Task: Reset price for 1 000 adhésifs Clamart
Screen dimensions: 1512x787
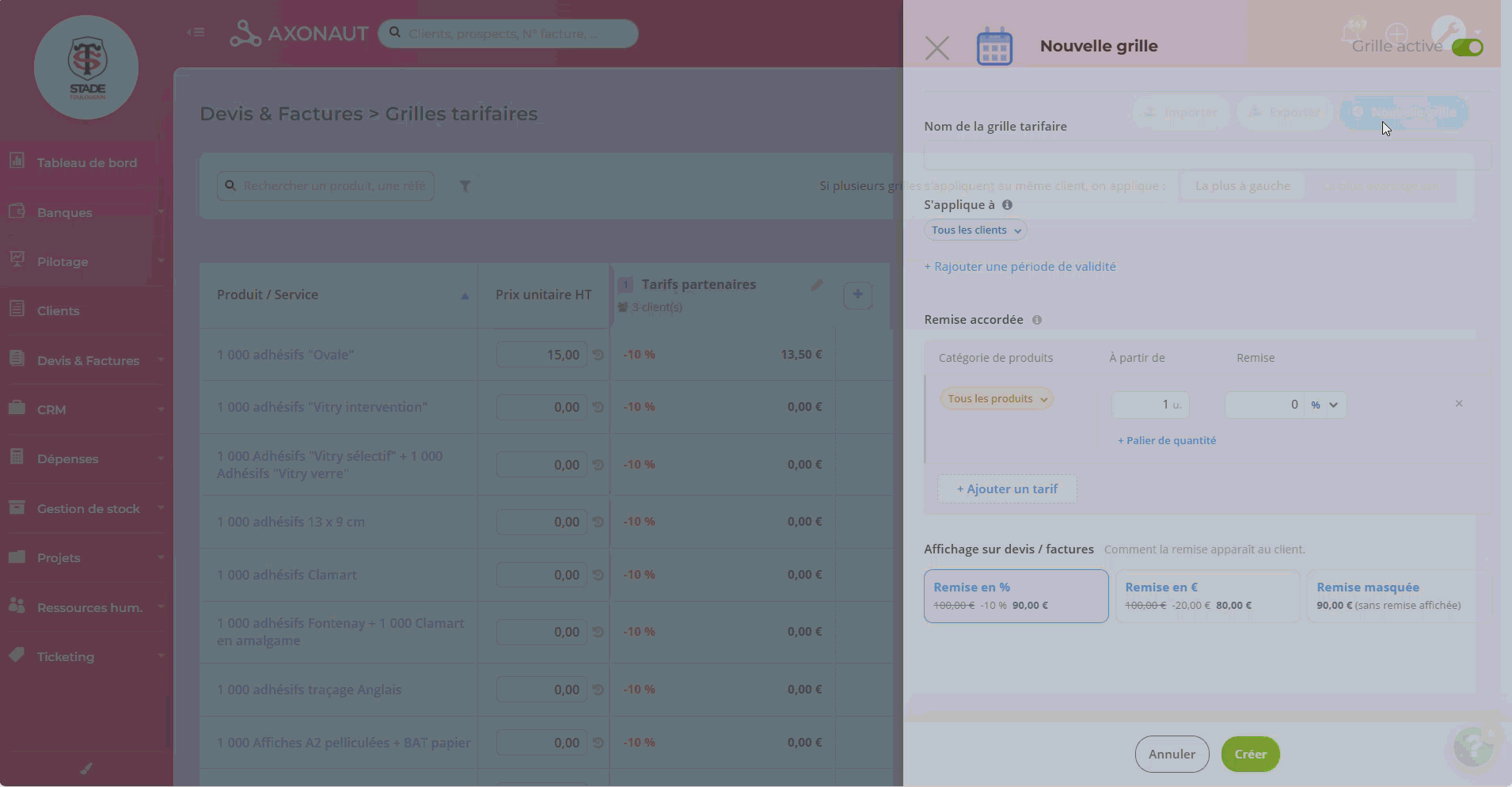Action: pos(598,575)
